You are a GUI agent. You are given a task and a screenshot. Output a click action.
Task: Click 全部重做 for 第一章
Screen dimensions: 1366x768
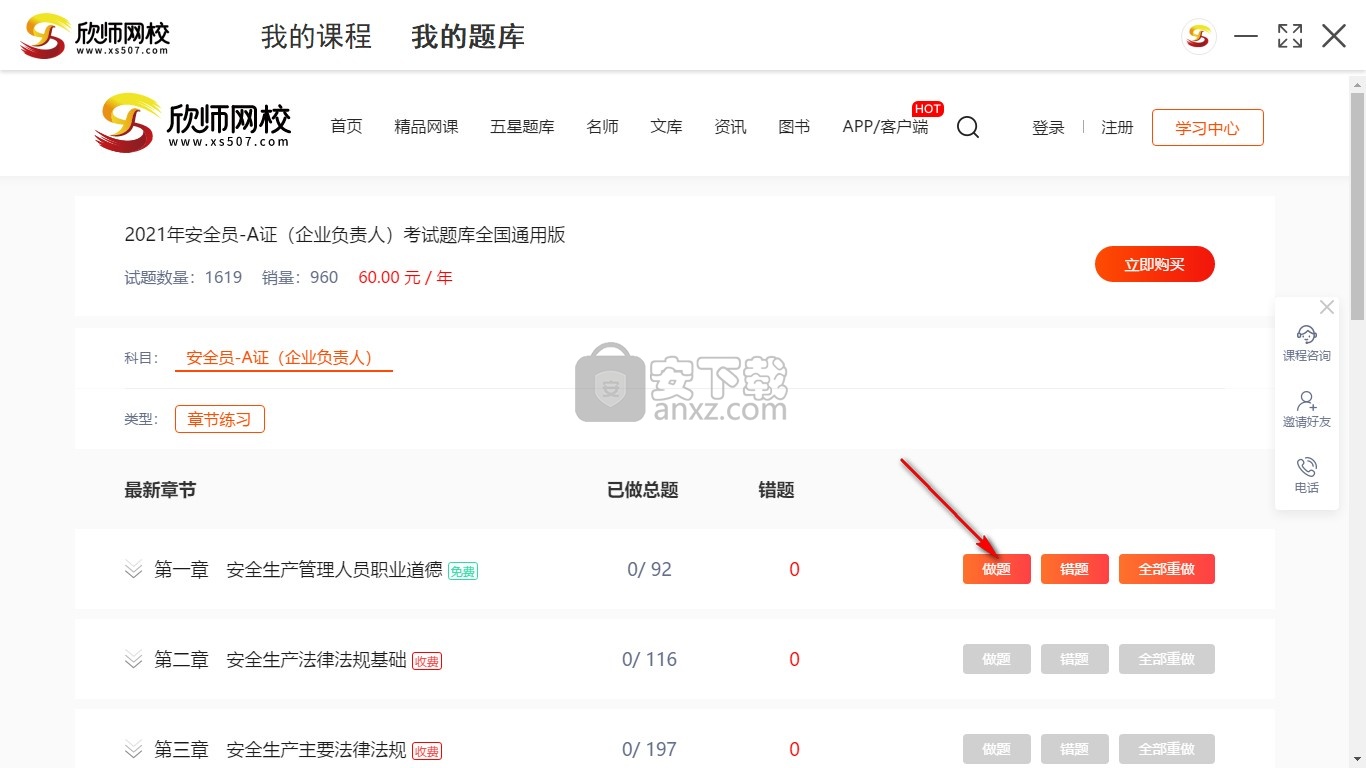[x=1166, y=569]
